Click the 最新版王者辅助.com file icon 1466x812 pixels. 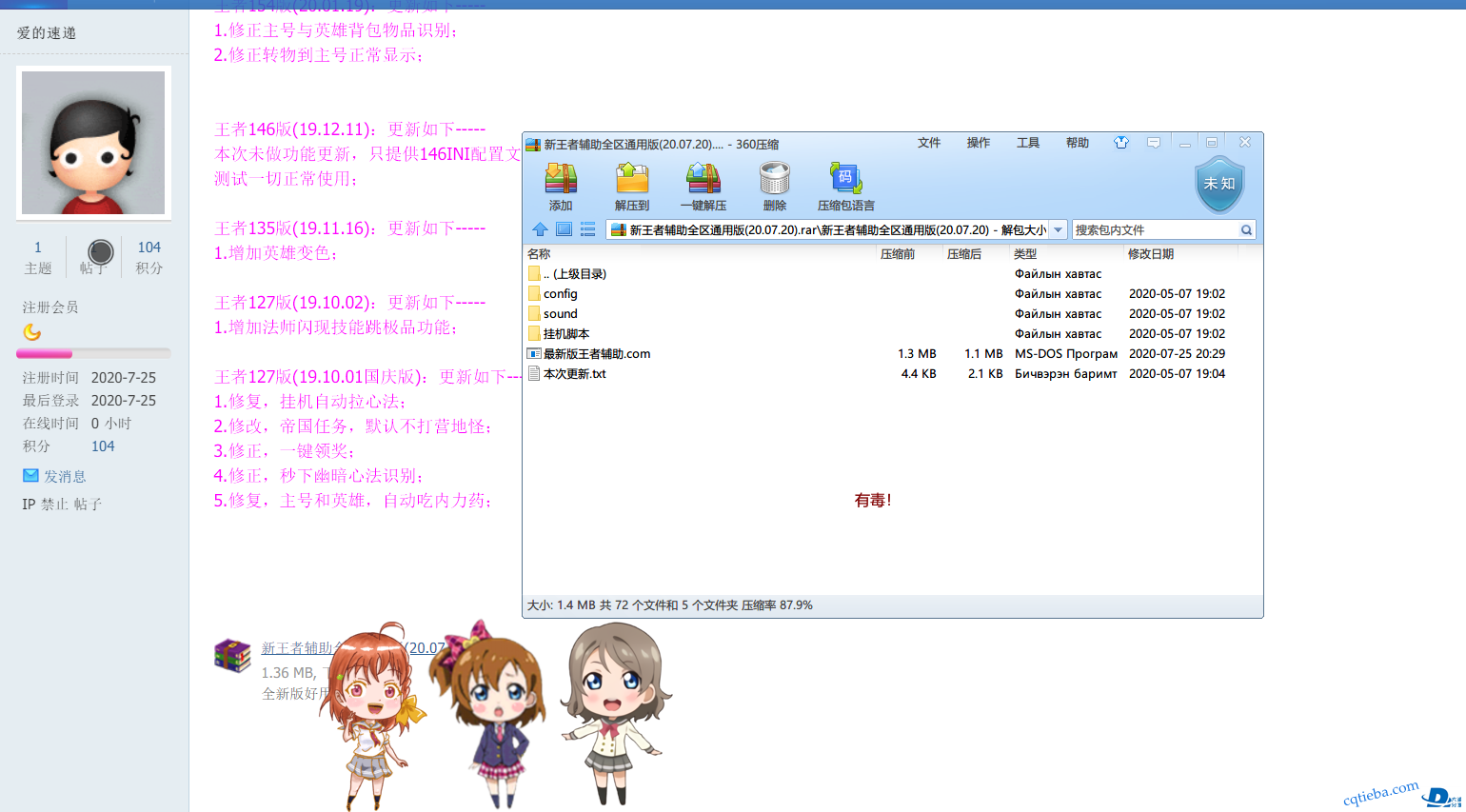[534, 353]
